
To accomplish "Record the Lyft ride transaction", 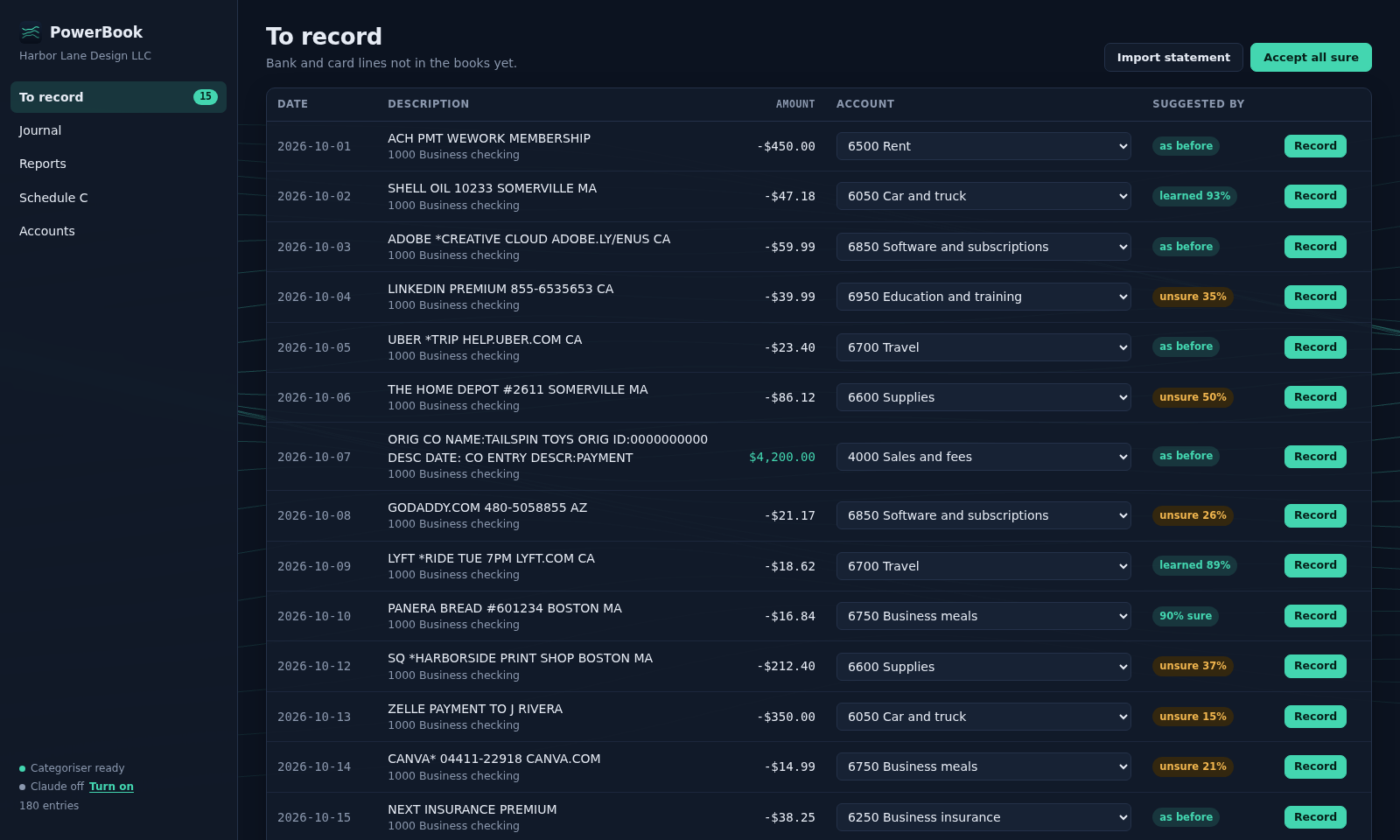I will 1315,565.
